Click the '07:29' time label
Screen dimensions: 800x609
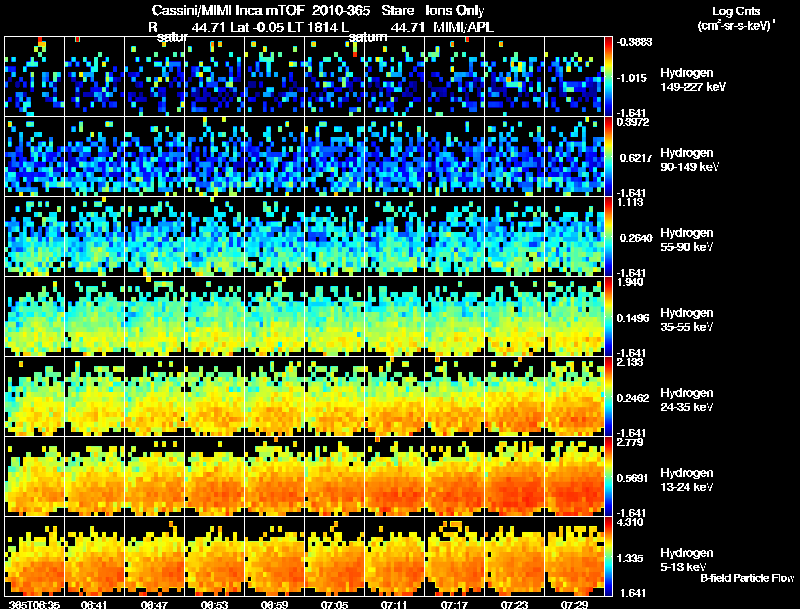[x=574, y=604]
